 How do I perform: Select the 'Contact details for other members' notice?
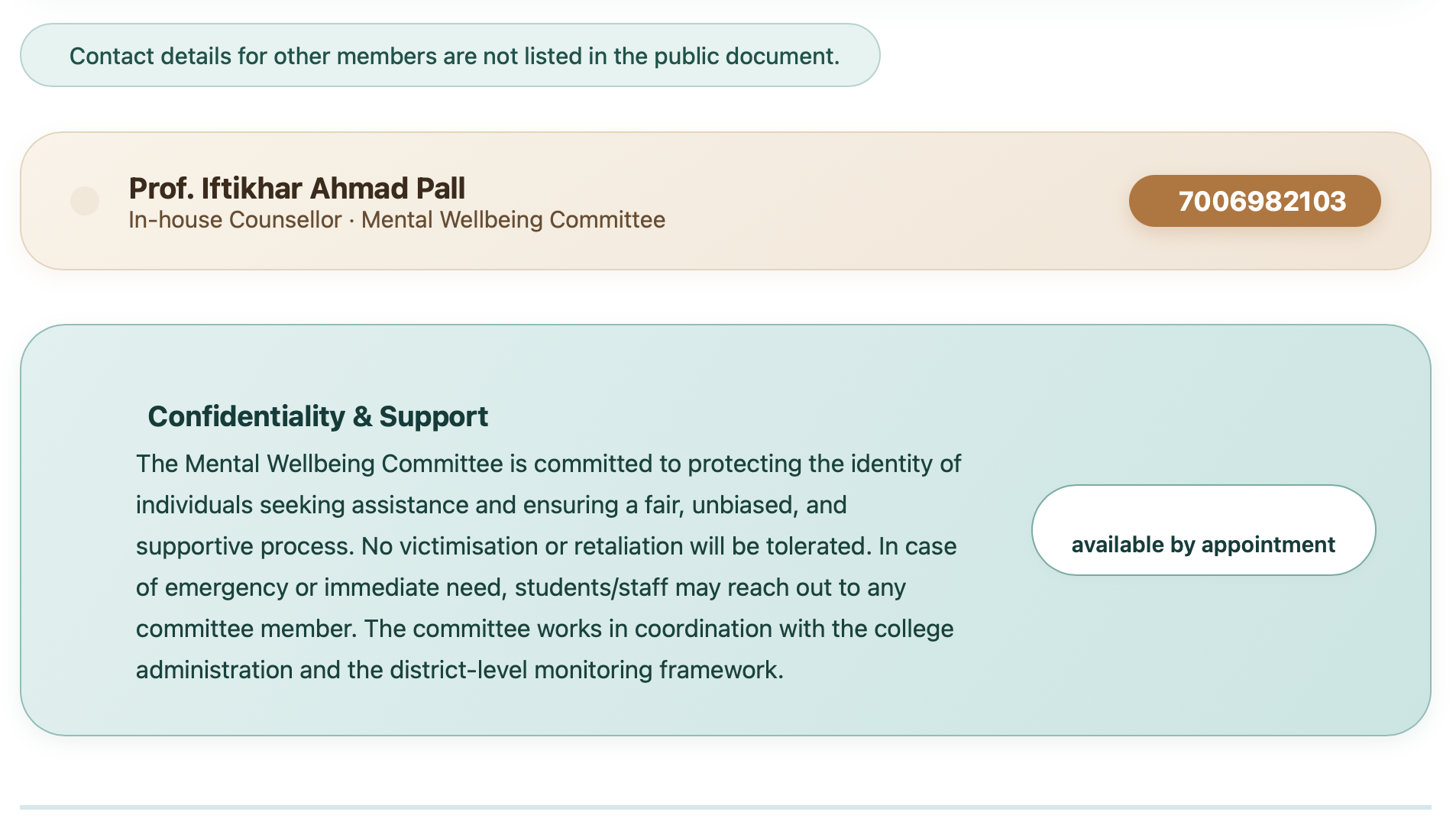point(450,55)
